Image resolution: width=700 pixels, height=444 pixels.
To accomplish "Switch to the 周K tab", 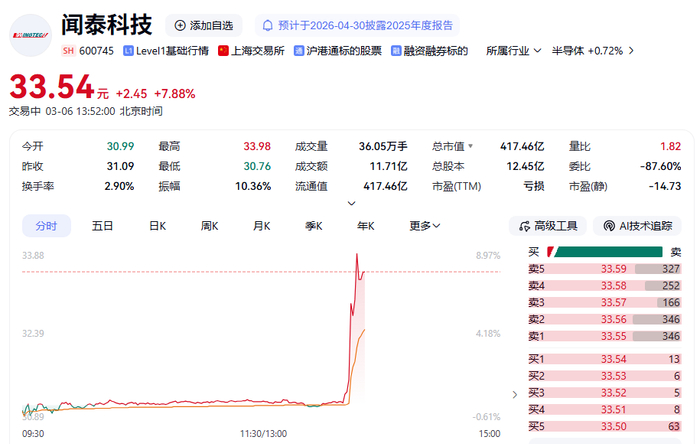I will pyautogui.click(x=209, y=226).
